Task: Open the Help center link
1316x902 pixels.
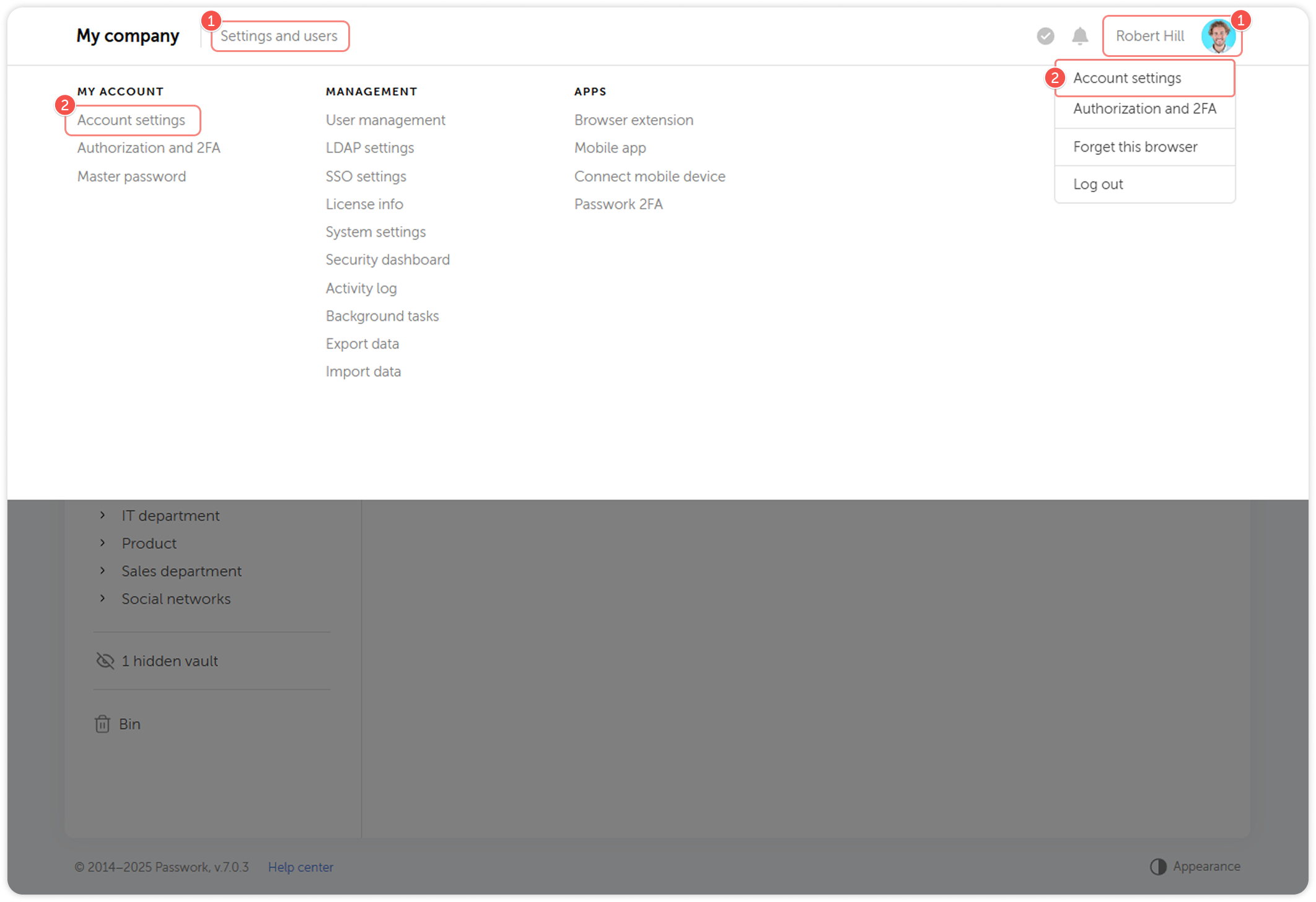Action: pyautogui.click(x=300, y=867)
